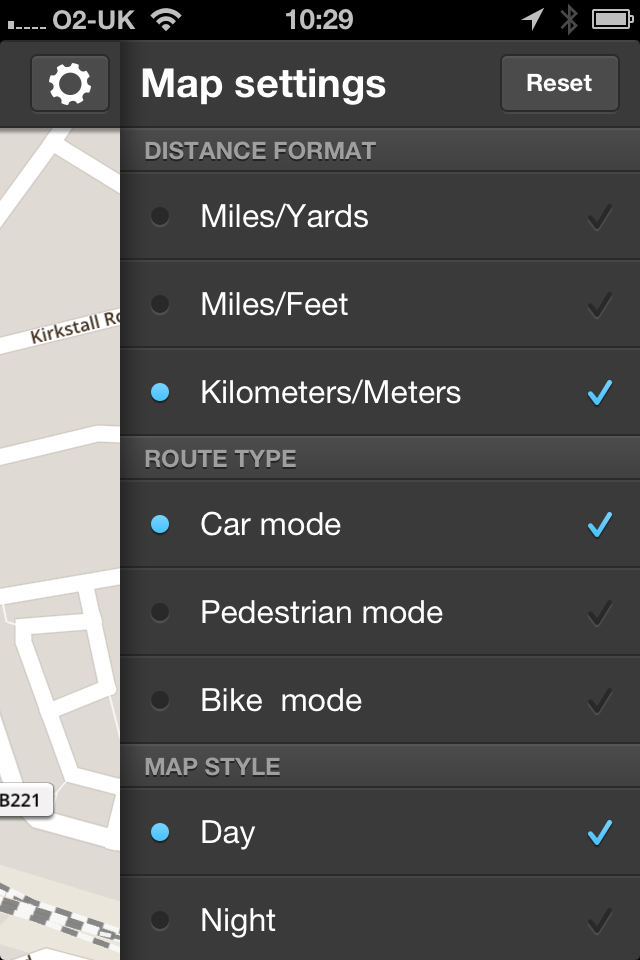Click the Map settings title
This screenshot has width=640, height=960.
(261, 84)
